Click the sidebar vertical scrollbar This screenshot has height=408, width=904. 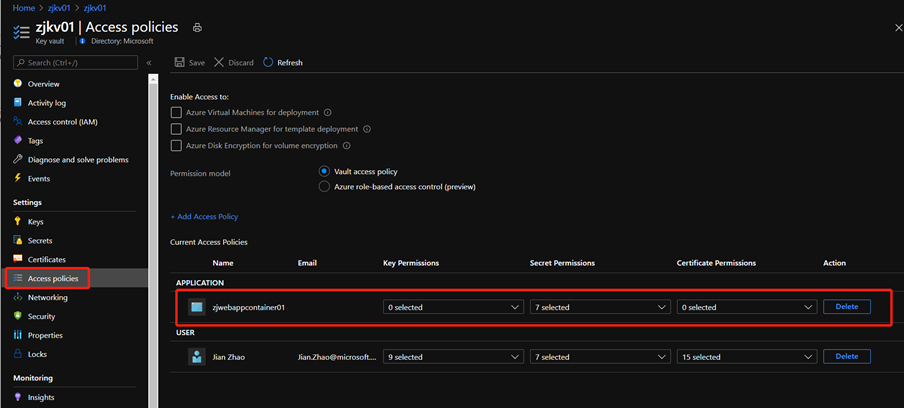coord(153,241)
